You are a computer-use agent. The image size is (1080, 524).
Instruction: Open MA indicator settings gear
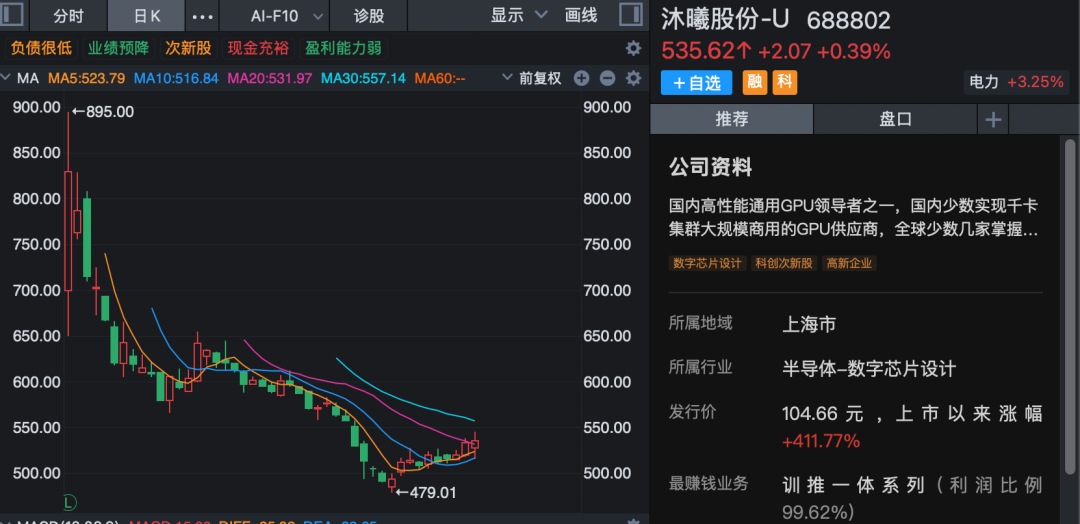pyautogui.click(x=633, y=78)
